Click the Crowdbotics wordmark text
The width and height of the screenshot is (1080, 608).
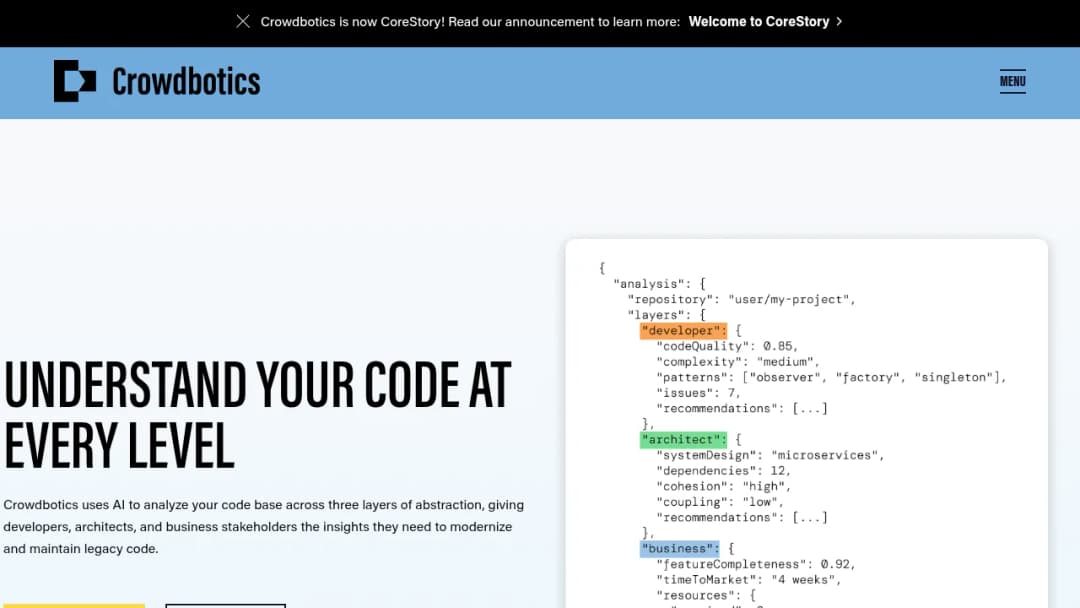point(186,82)
